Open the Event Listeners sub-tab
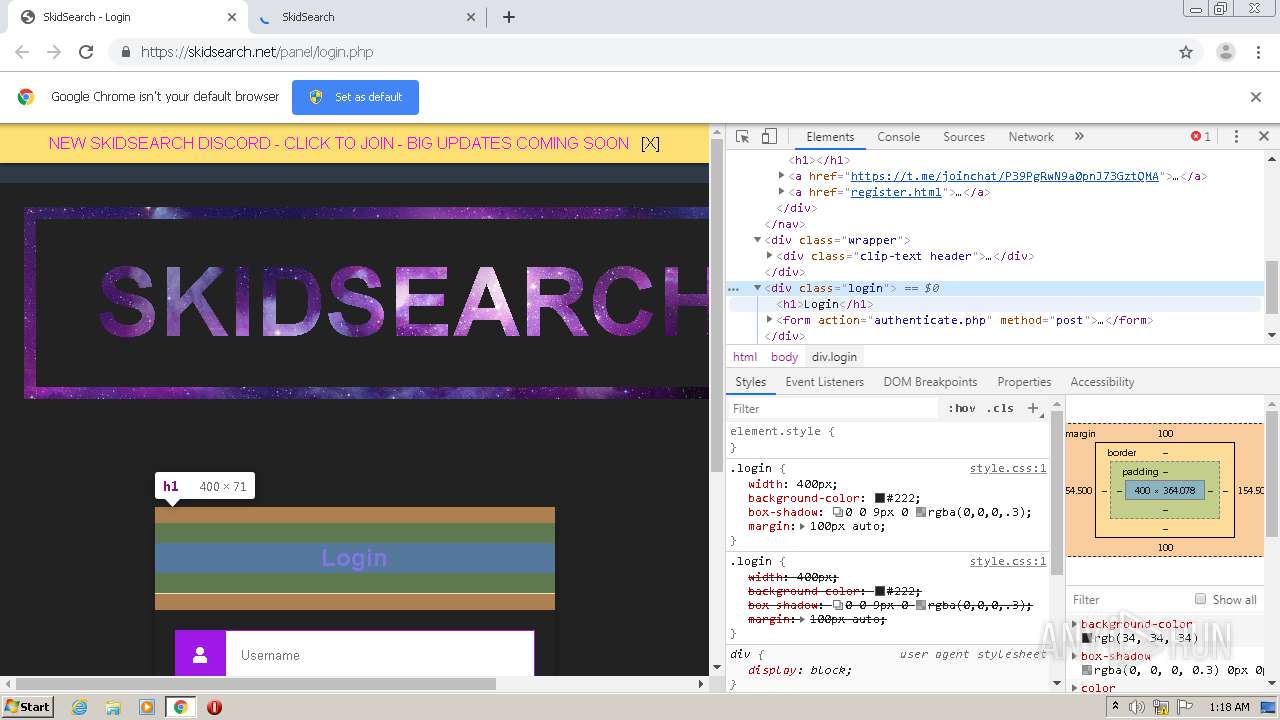The image size is (1280, 720). [824, 382]
